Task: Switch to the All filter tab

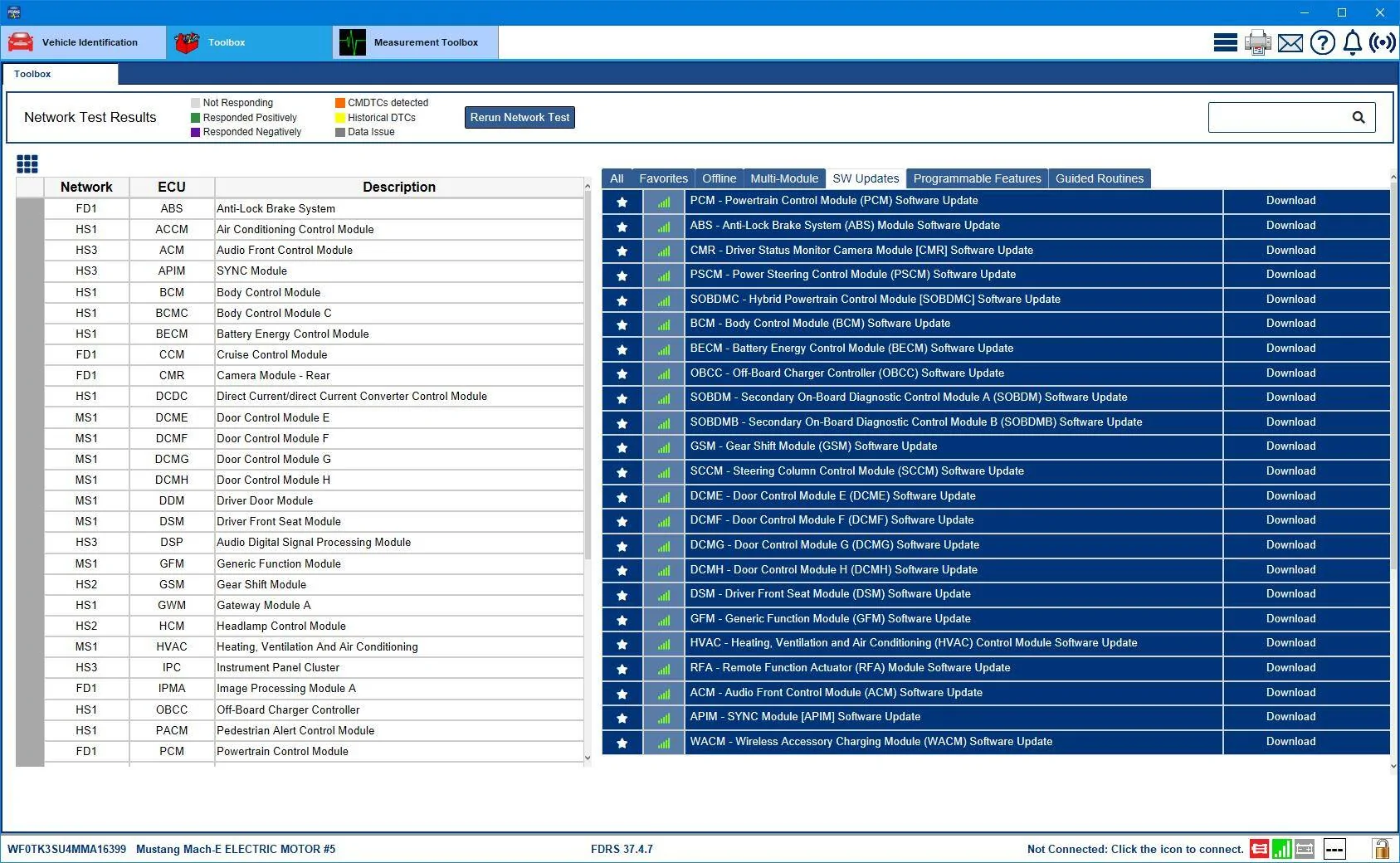Action: point(617,178)
